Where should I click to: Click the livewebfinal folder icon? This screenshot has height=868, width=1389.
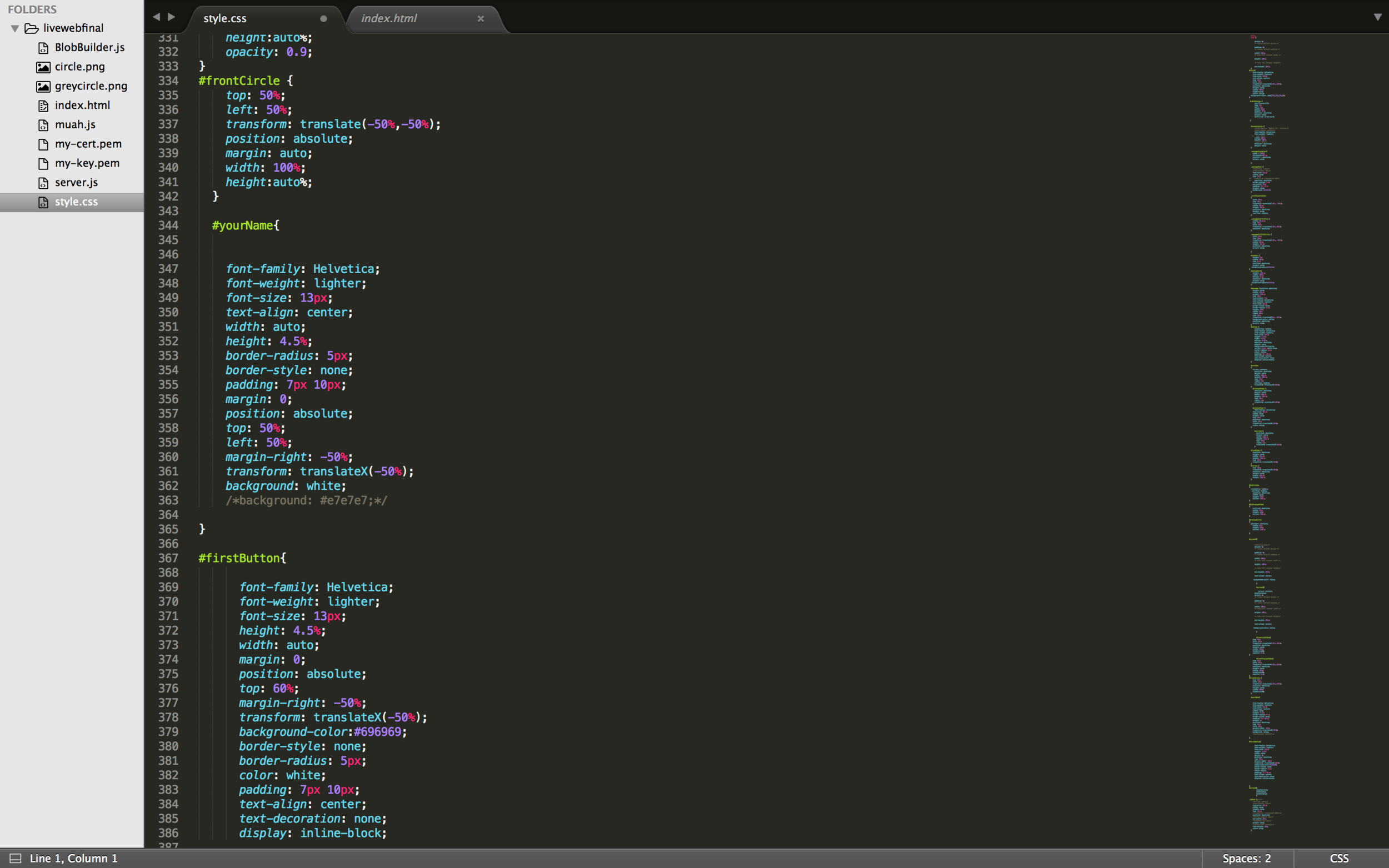(x=32, y=28)
